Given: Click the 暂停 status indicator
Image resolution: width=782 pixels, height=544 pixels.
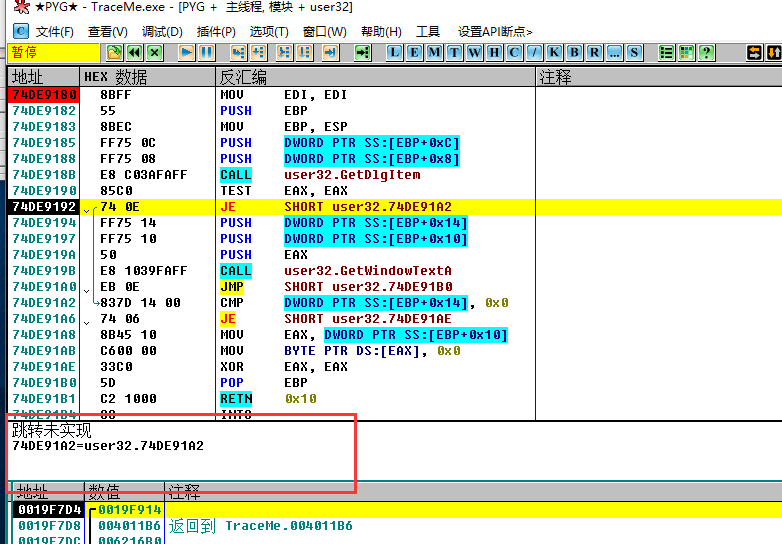Looking at the screenshot, I should point(53,52).
